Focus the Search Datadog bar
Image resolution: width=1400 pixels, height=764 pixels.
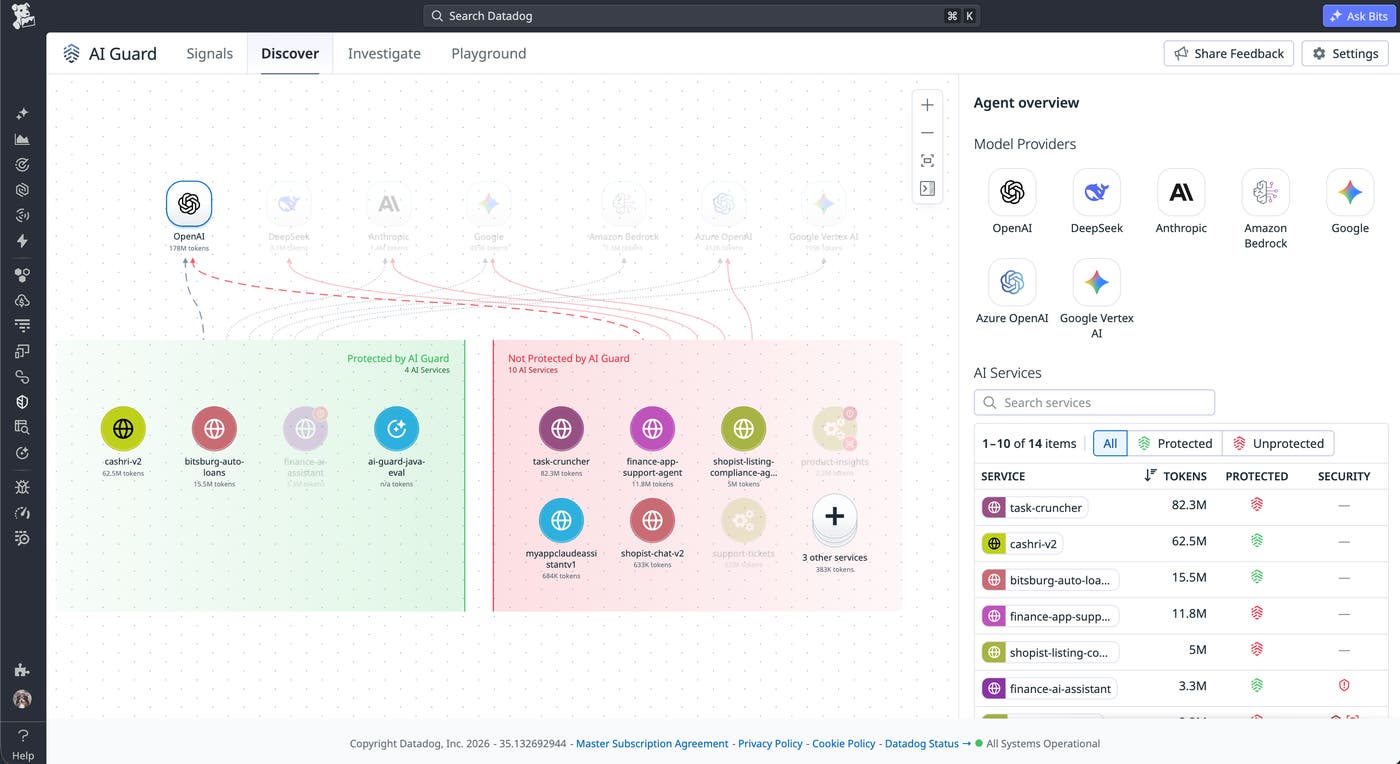(701, 16)
